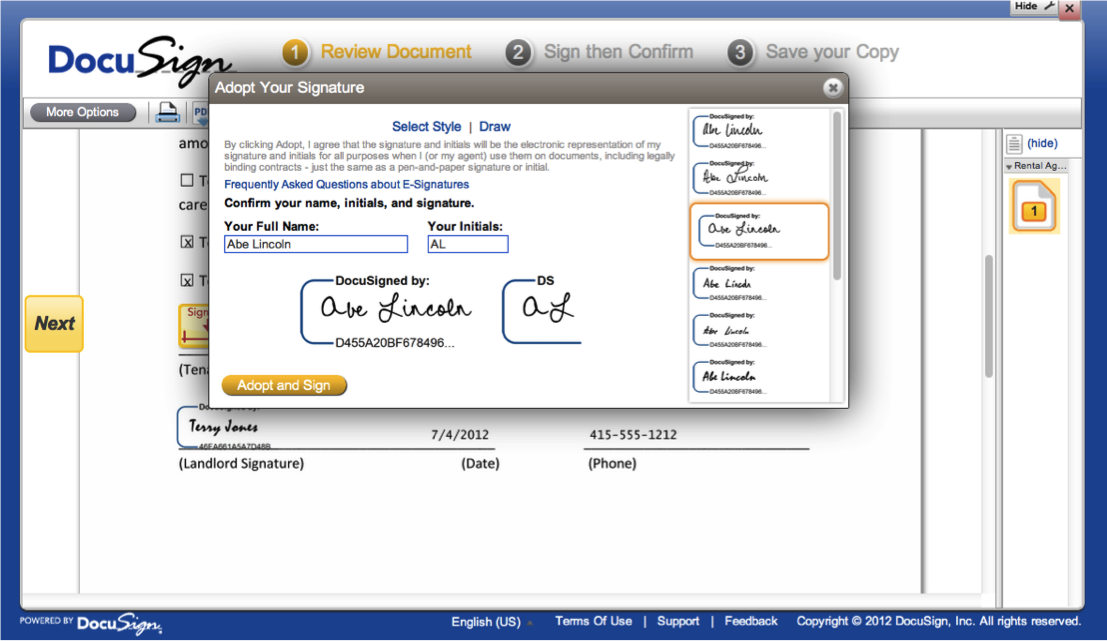Toggle the first checked checkbox in document
Viewport: 1107px width, 641px height.
pos(186,242)
